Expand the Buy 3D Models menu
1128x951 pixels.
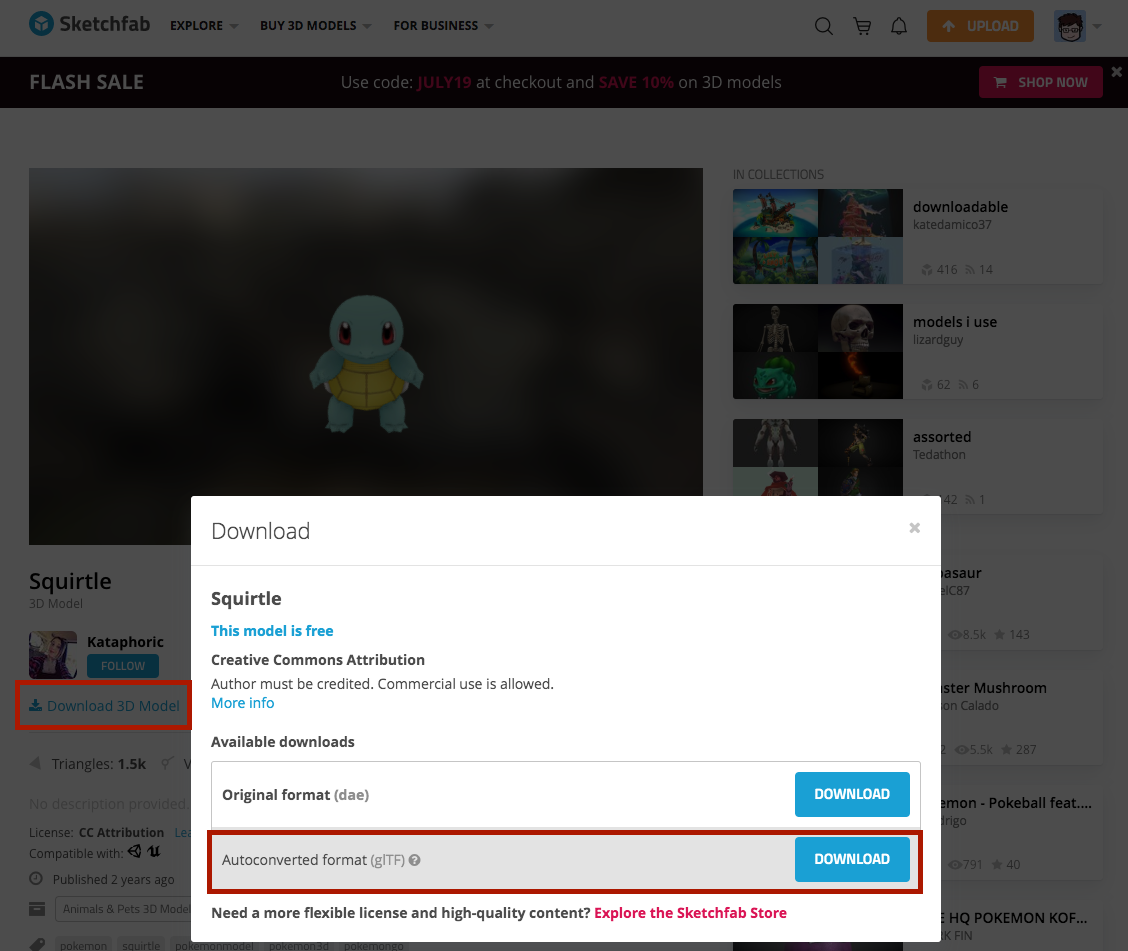tap(315, 26)
